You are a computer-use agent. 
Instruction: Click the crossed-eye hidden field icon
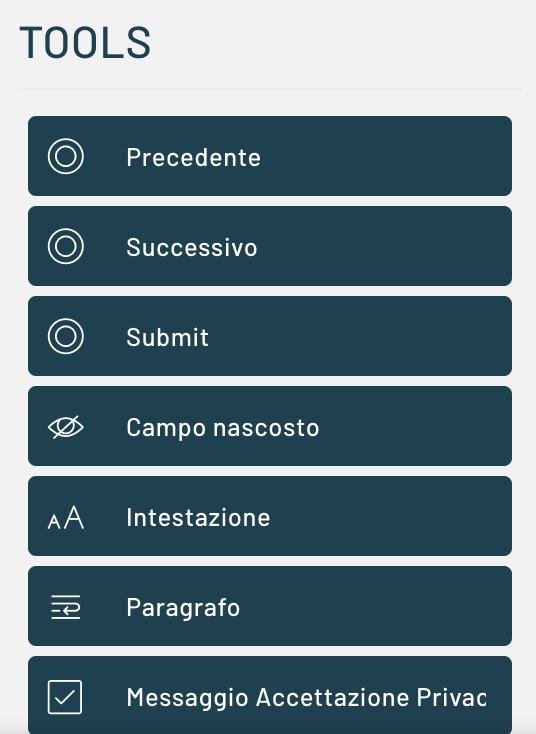[x=66, y=426]
